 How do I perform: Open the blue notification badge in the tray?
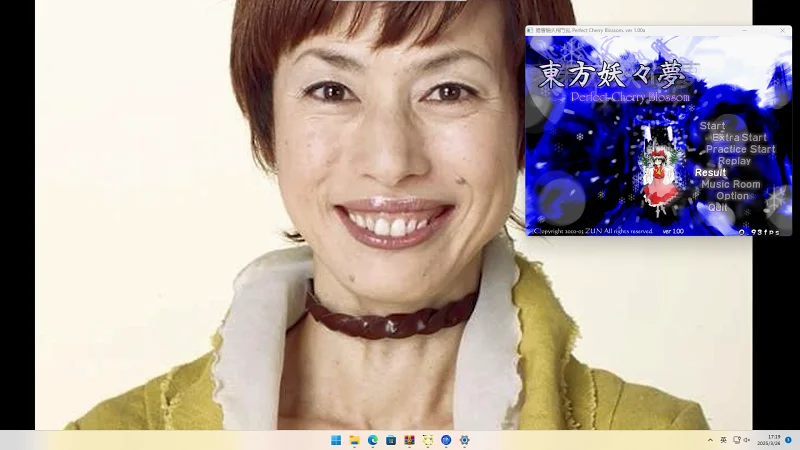pos(788,440)
